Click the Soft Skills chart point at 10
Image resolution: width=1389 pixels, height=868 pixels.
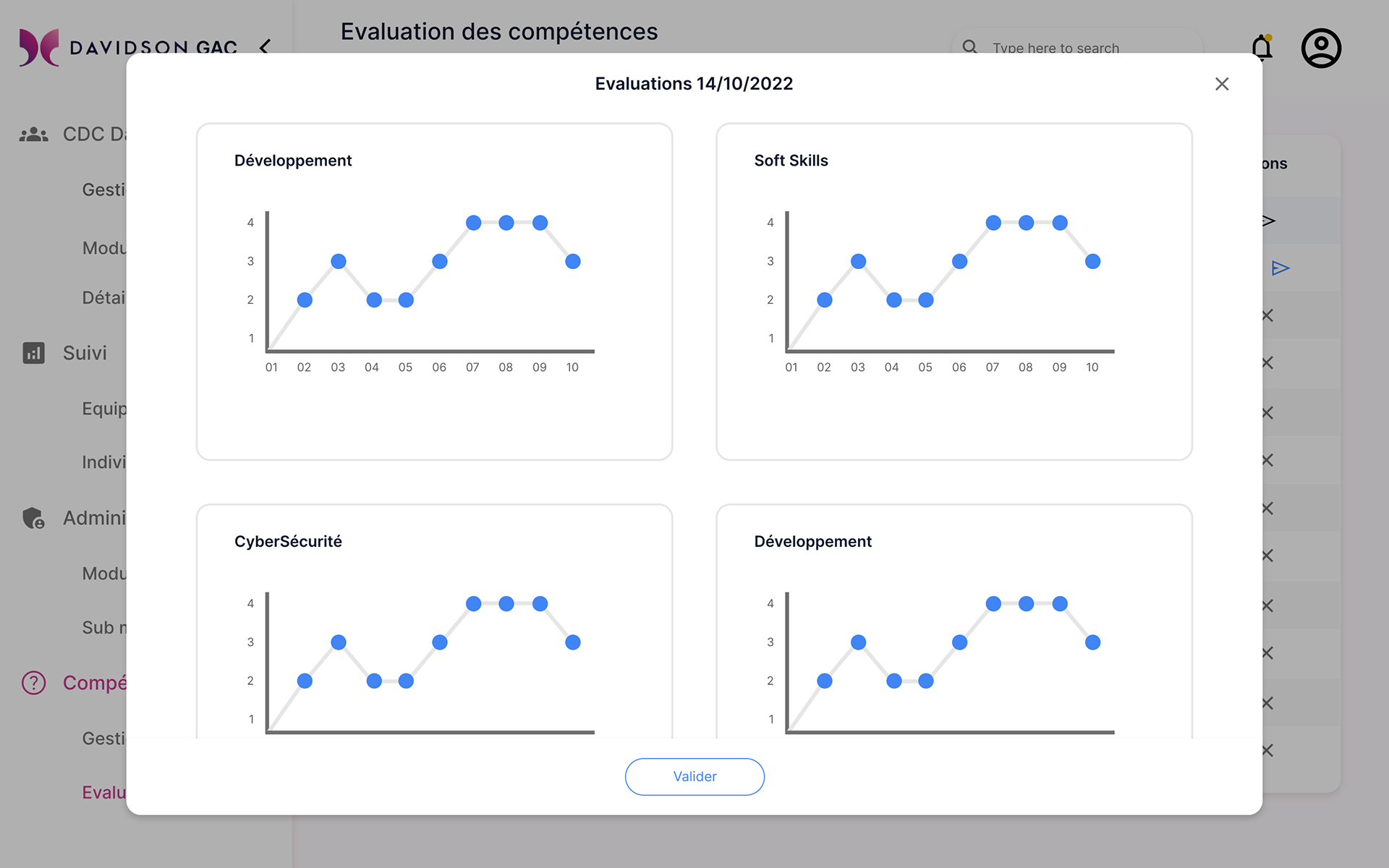point(1093,261)
